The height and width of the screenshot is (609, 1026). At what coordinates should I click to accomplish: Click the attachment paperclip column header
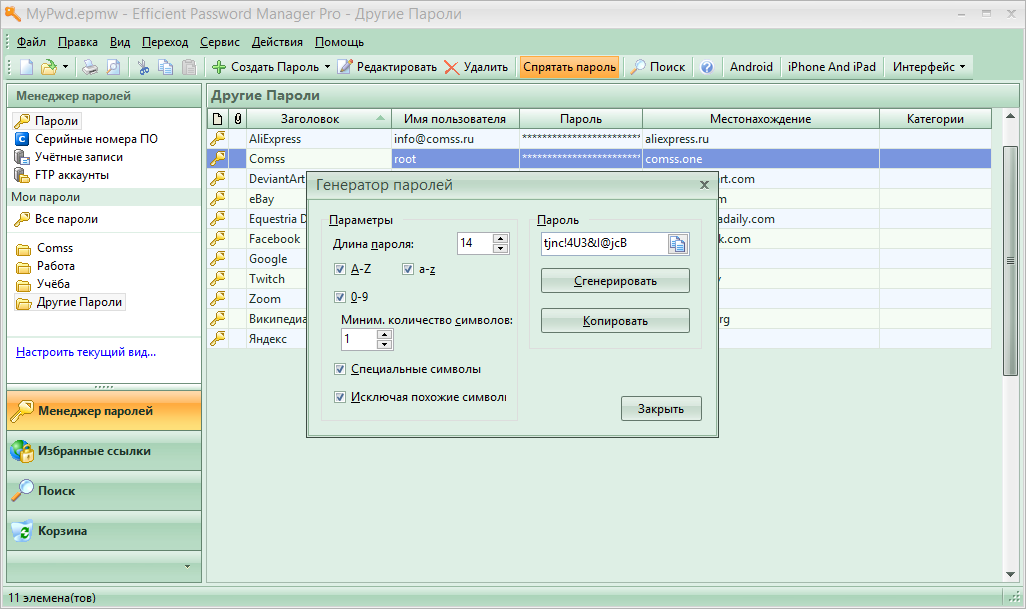pos(238,119)
